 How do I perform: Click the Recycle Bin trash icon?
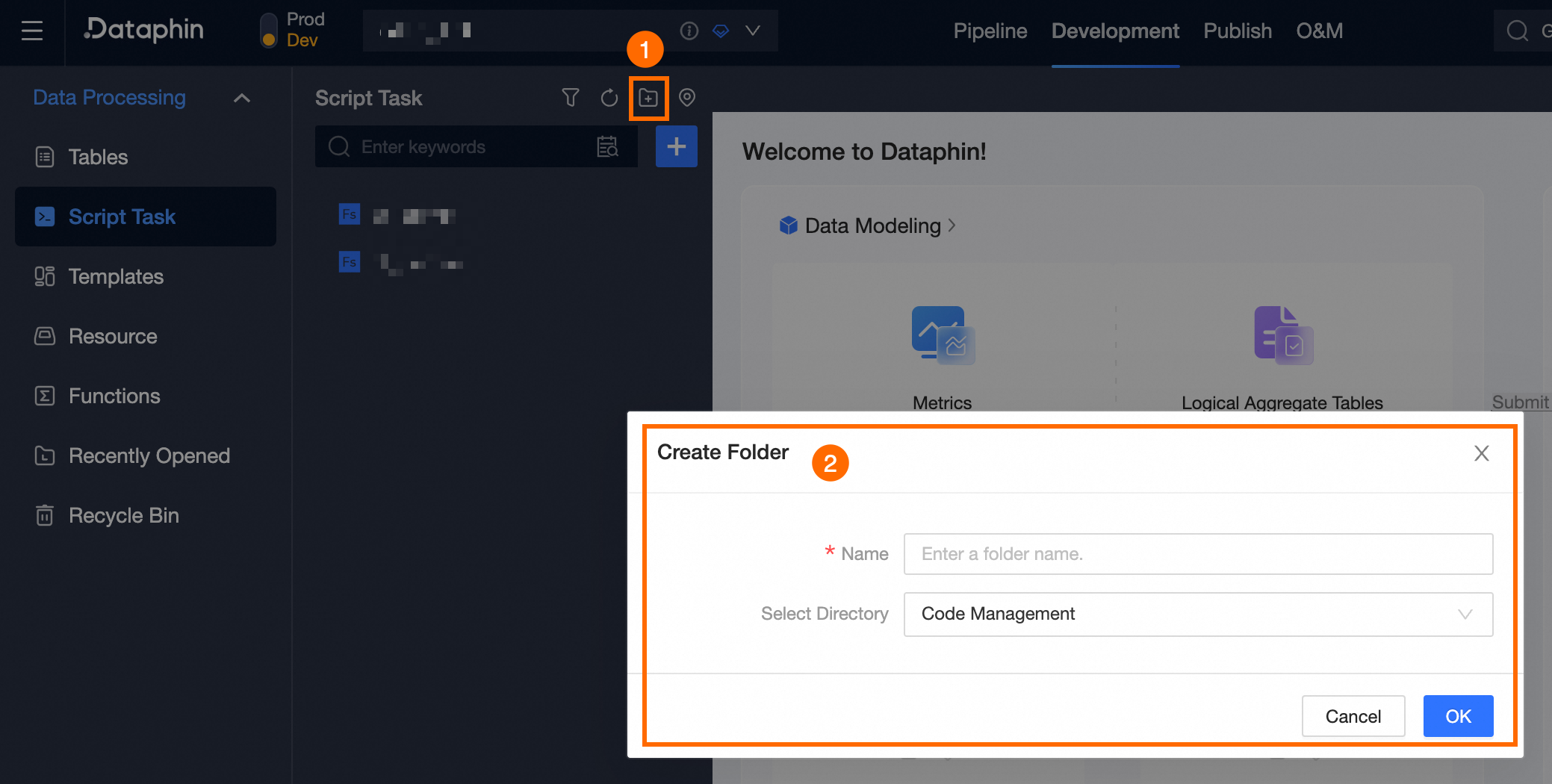coord(45,515)
